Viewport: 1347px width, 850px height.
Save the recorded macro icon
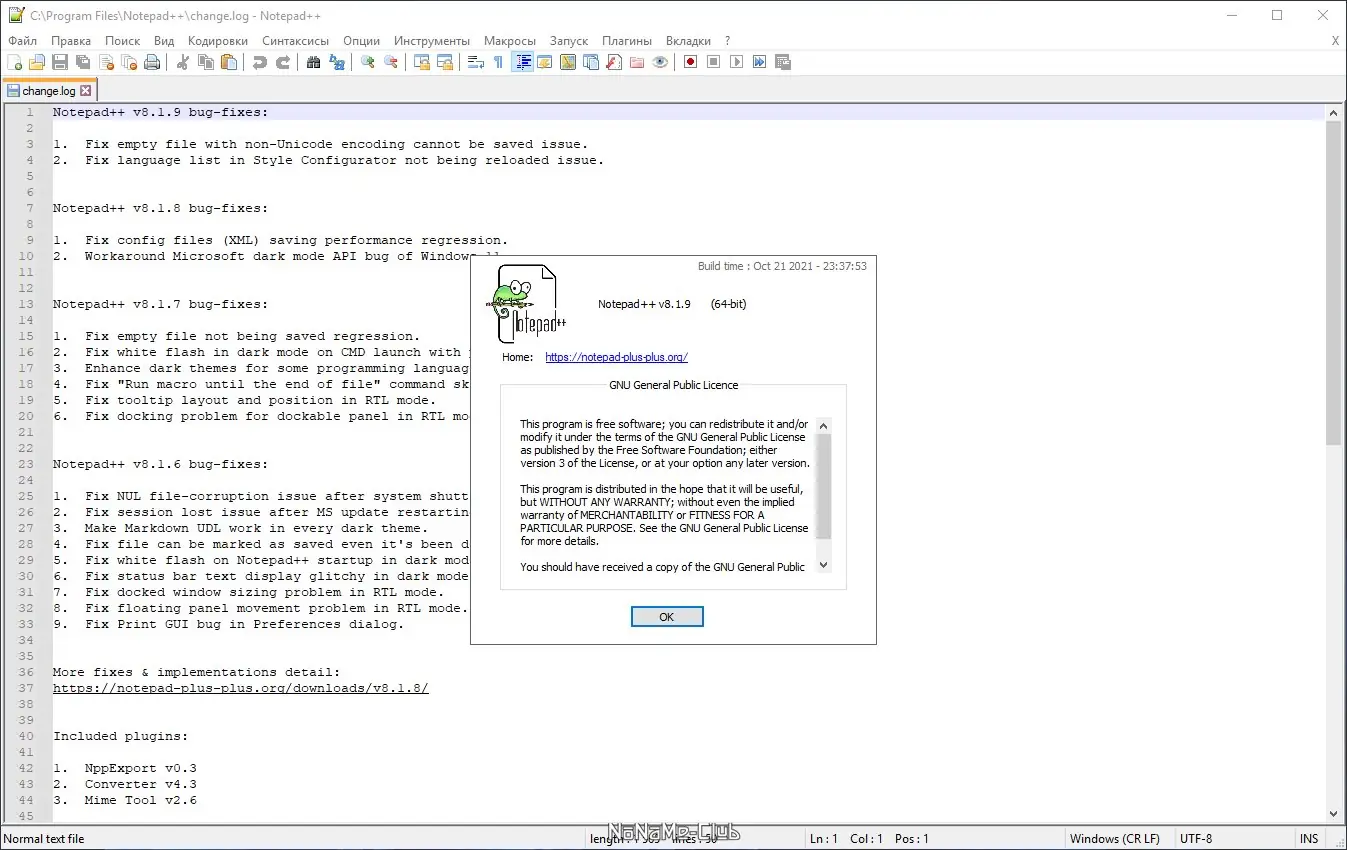[x=783, y=62]
